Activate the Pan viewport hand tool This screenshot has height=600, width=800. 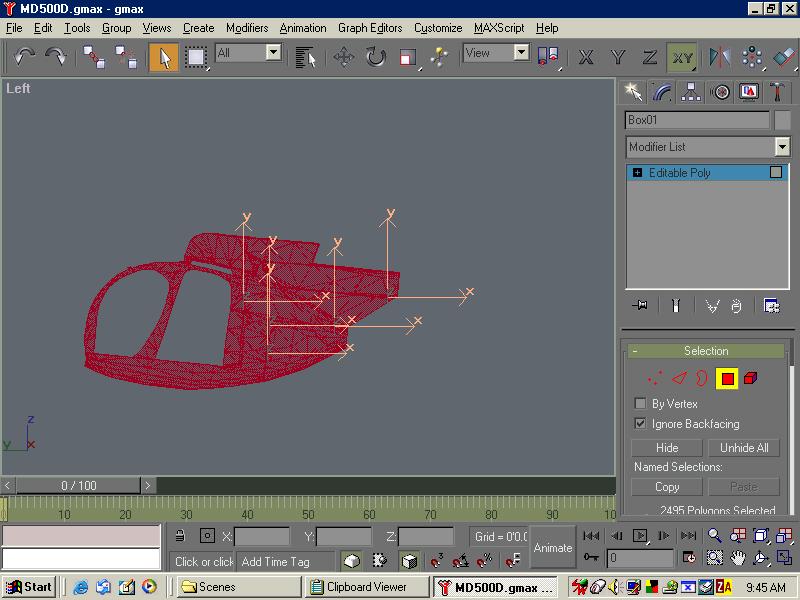tap(738, 557)
